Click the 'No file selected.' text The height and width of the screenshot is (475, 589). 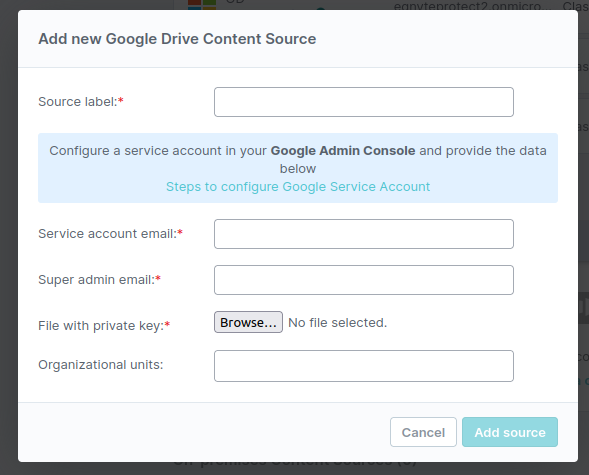337,323
